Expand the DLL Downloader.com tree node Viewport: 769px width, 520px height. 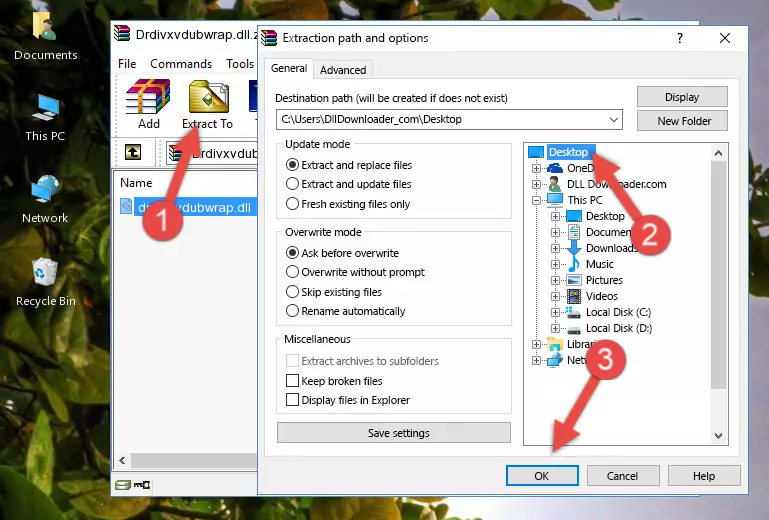pos(537,184)
